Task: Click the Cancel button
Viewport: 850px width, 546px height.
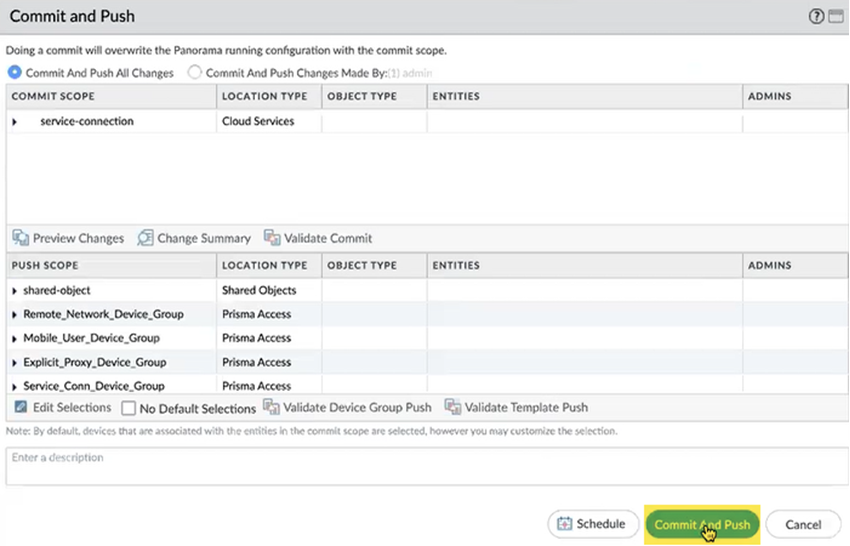Action: 803,524
